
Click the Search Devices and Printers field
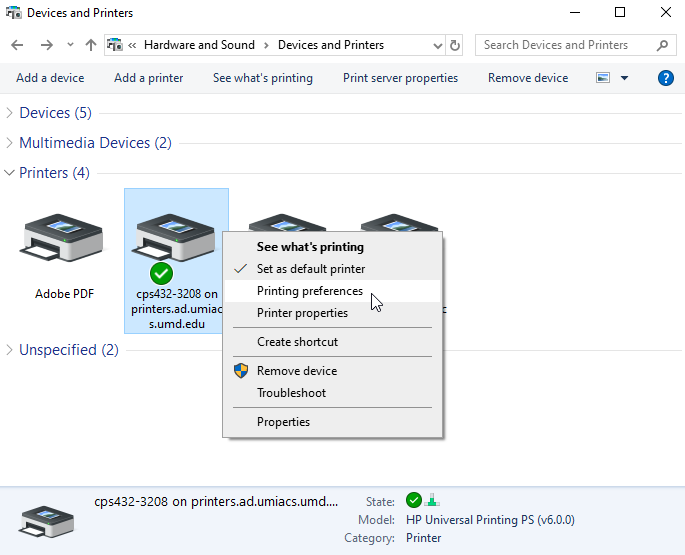[x=565, y=45]
